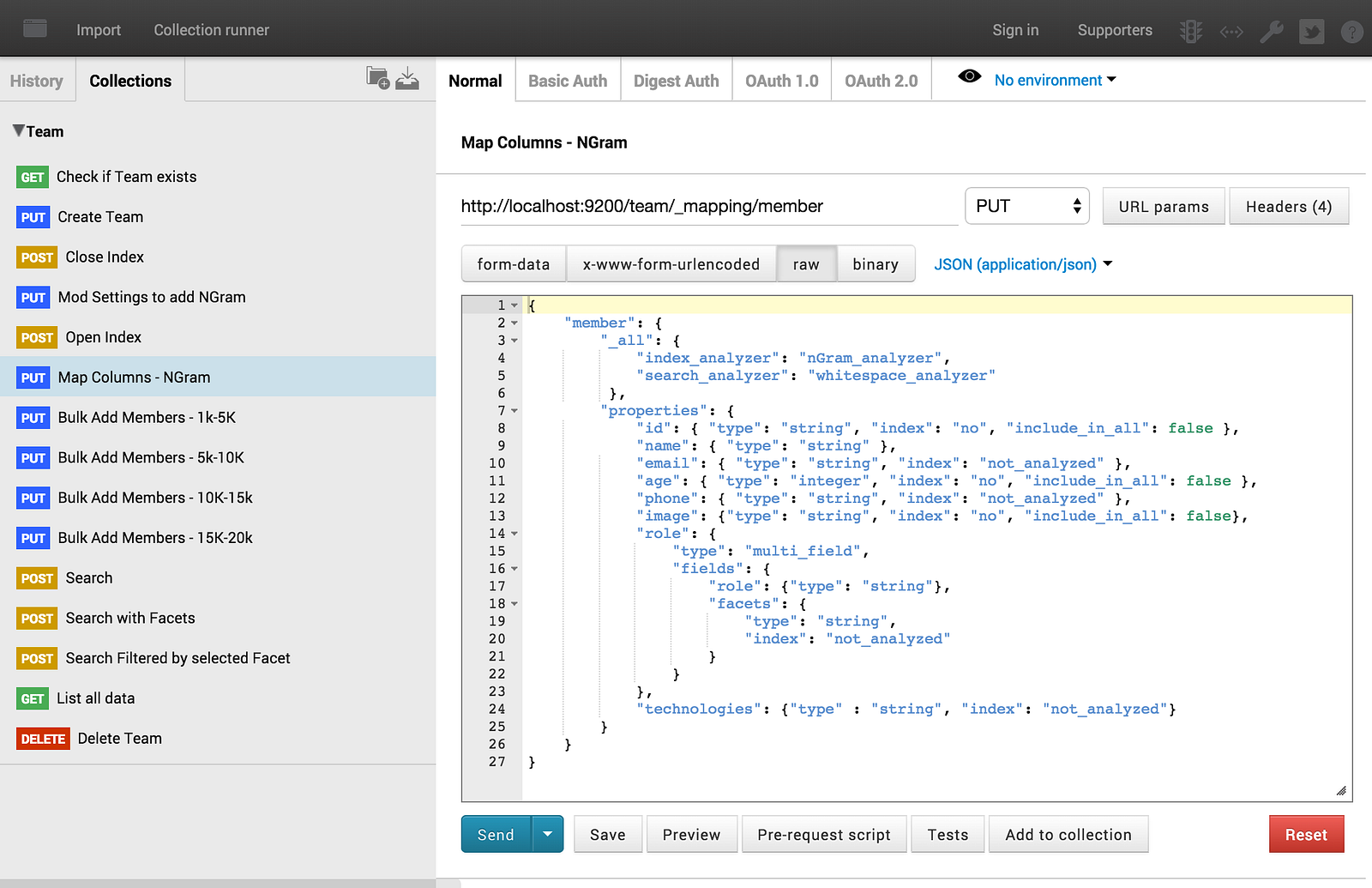Fold code at line 14 arrow

coord(514,534)
